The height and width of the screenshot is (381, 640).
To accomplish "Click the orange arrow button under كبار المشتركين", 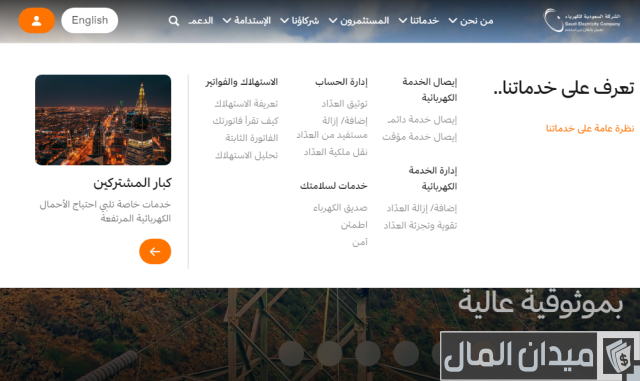I will click(x=155, y=252).
